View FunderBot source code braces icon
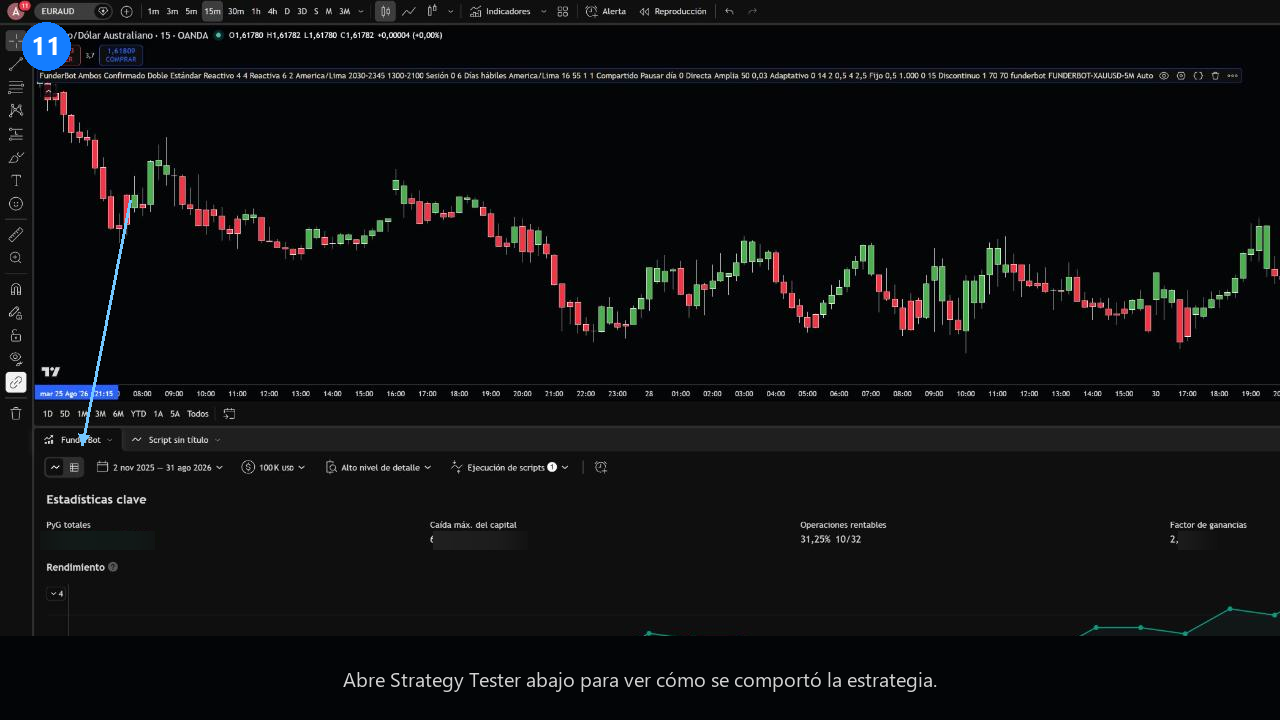Screen dimensions: 1280x720 pyautogui.click(x=1198, y=76)
